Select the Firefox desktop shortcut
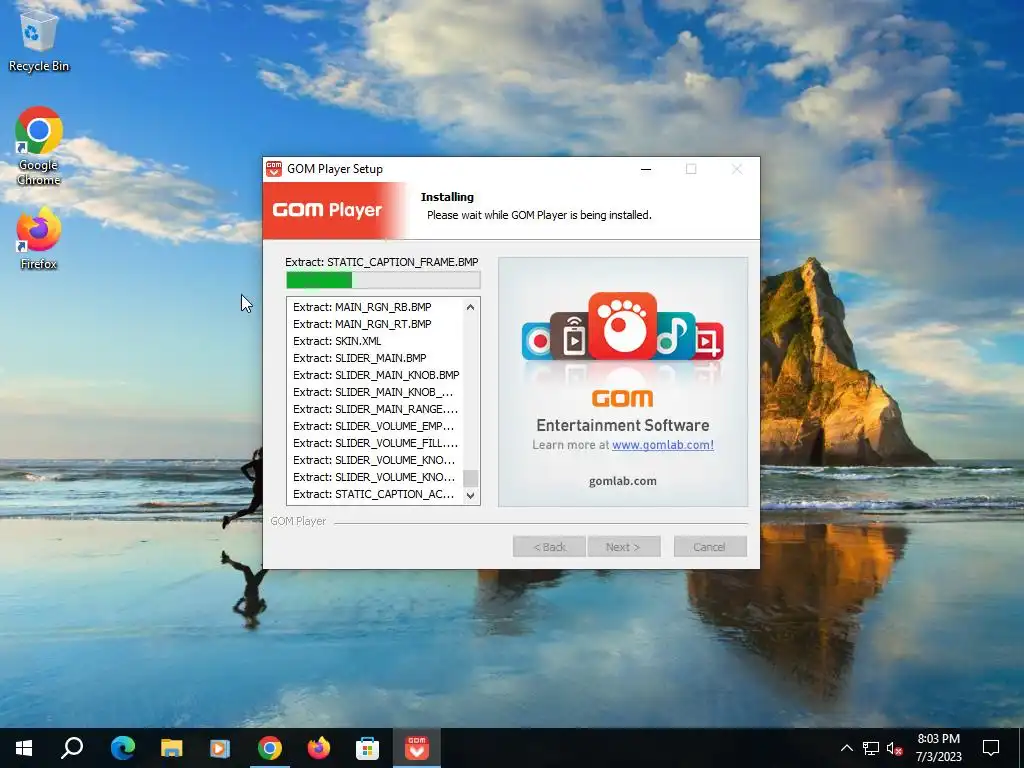The height and width of the screenshot is (768, 1024). click(39, 239)
